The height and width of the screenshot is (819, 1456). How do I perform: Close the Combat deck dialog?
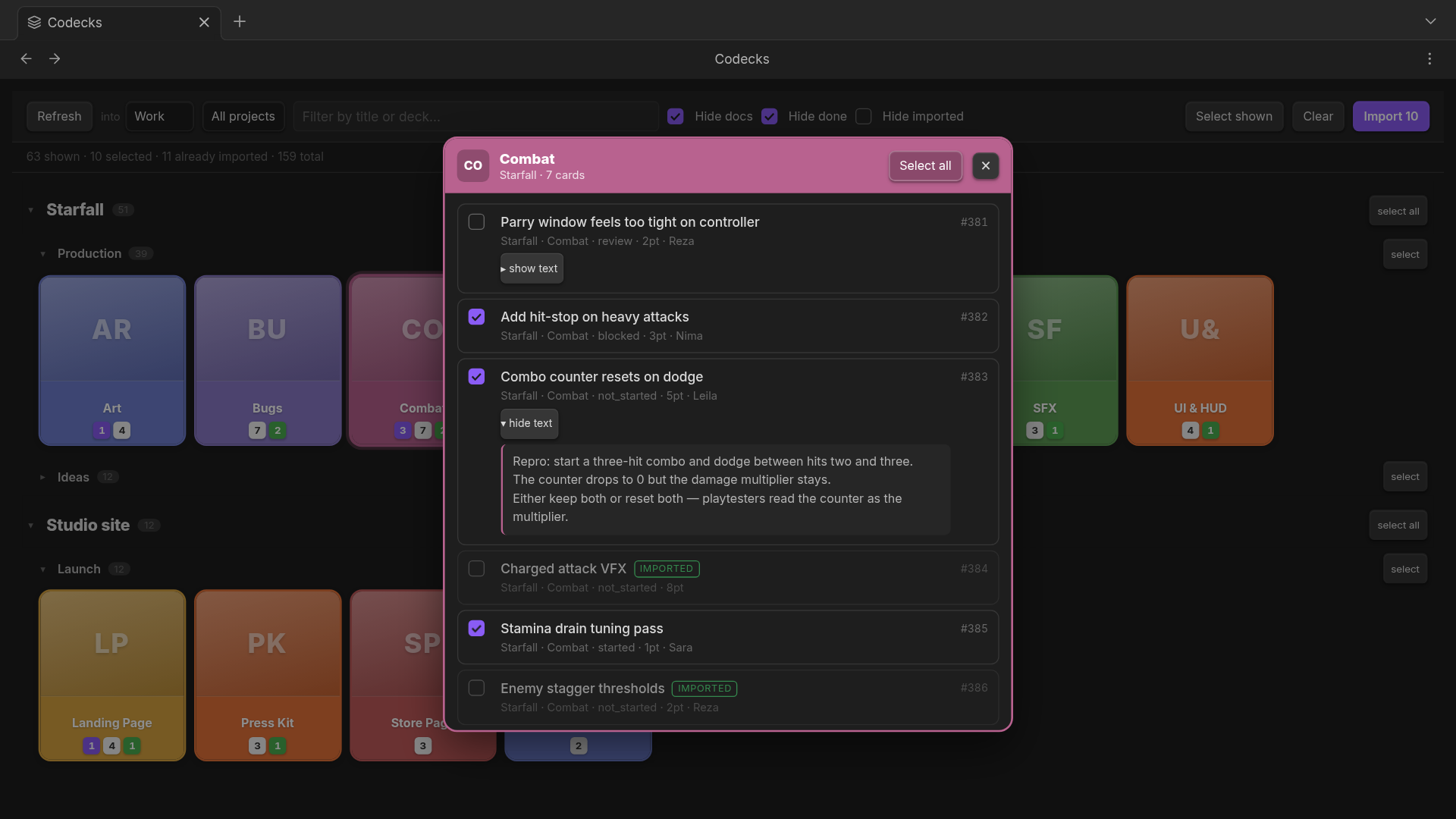[985, 166]
